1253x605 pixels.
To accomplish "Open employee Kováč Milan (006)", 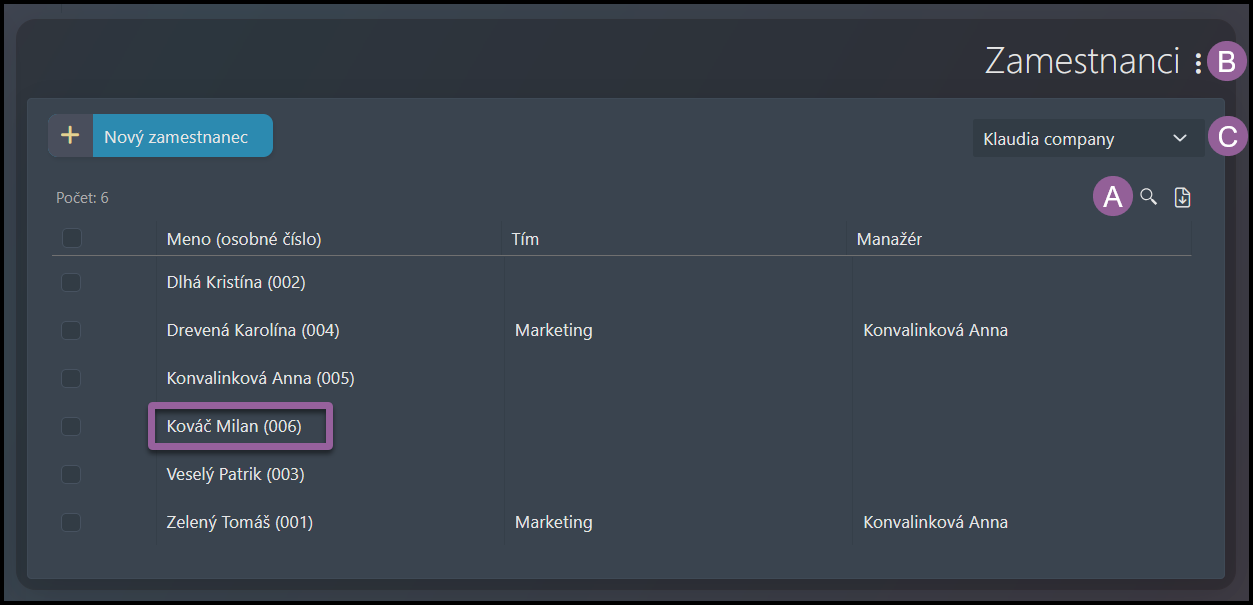I will point(234,426).
